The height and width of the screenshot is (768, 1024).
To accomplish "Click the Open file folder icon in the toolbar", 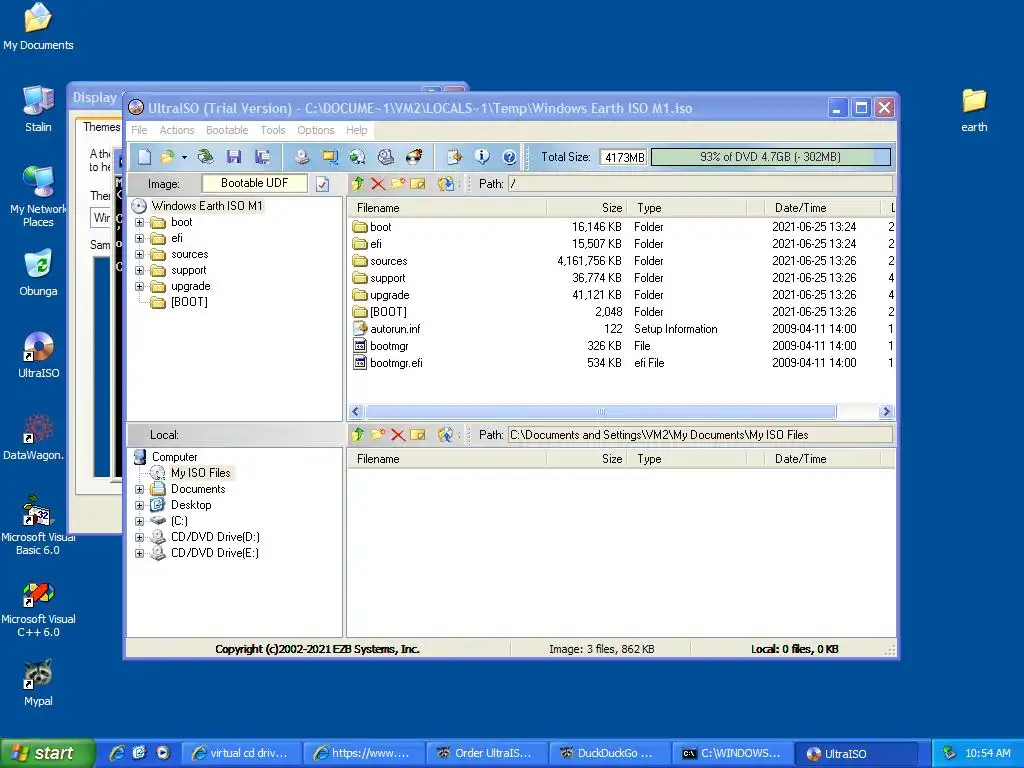I will coord(168,157).
